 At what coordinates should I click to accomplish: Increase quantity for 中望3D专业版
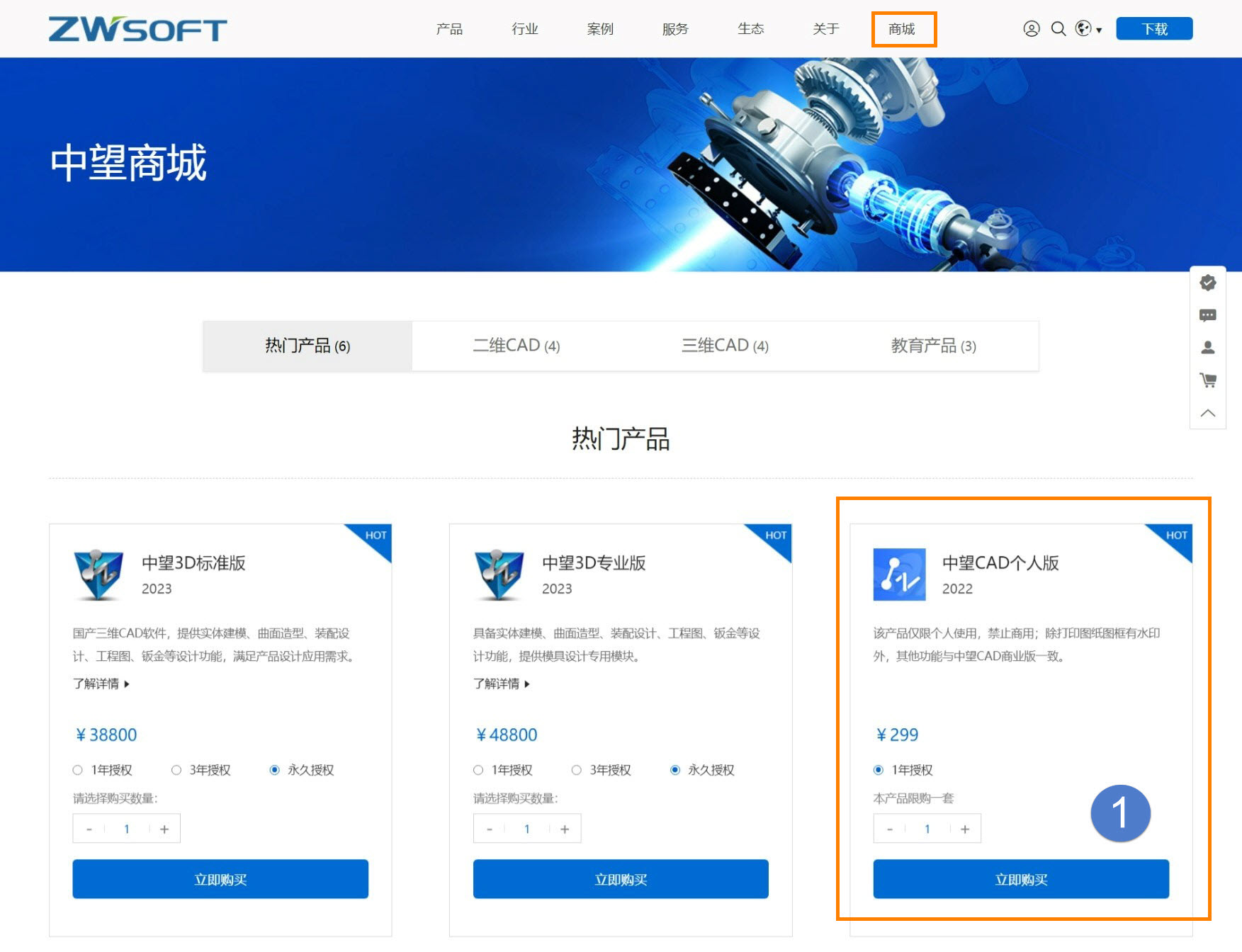[x=565, y=829]
